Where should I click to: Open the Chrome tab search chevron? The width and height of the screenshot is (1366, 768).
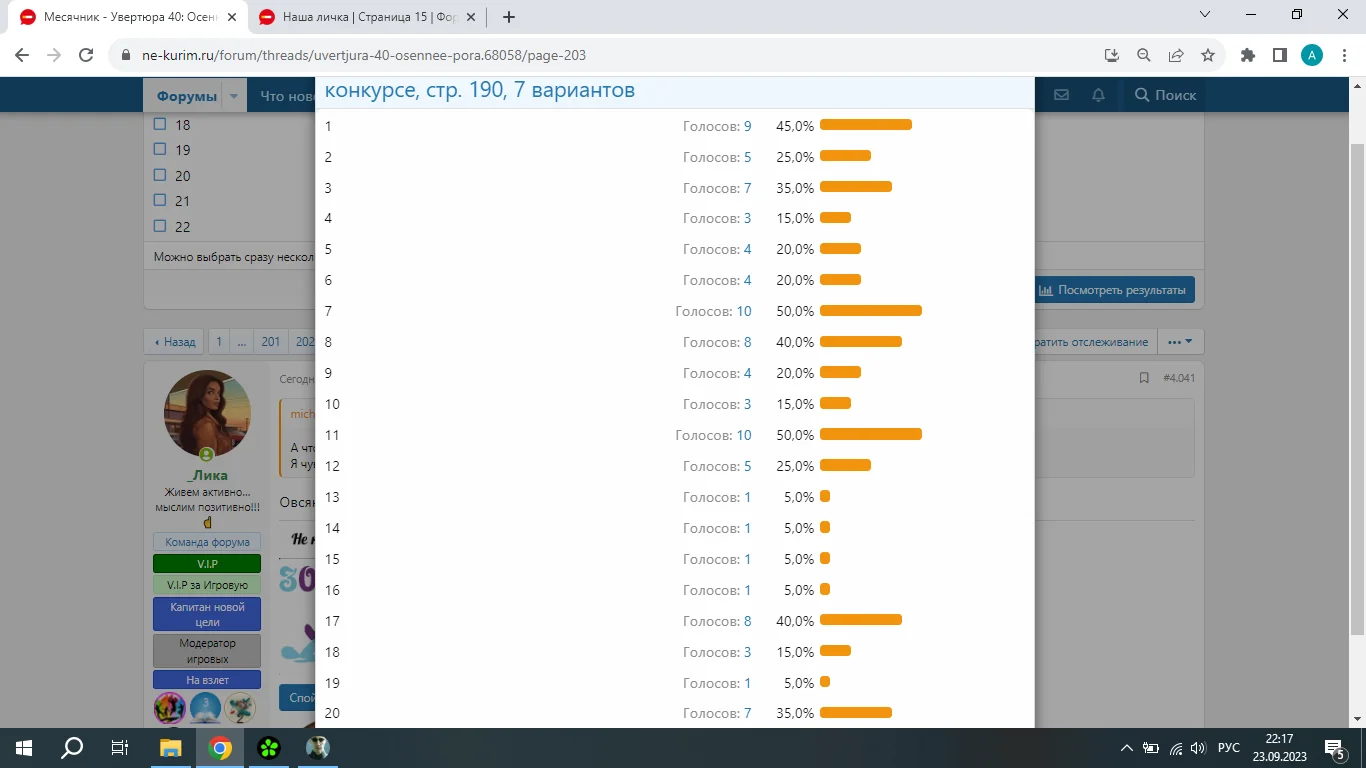click(x=1205, y=15)
